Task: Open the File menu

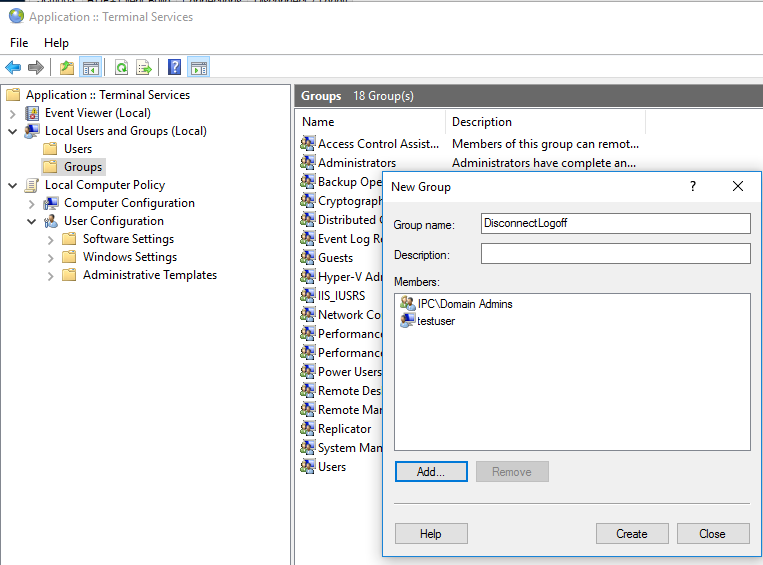Action: [19, 43]
